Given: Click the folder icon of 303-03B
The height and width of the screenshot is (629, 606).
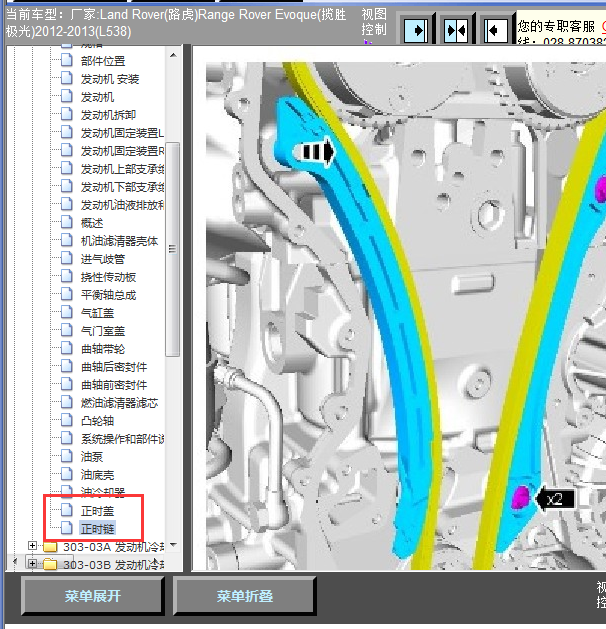Looking at the screenshot, I should (50, 564).
